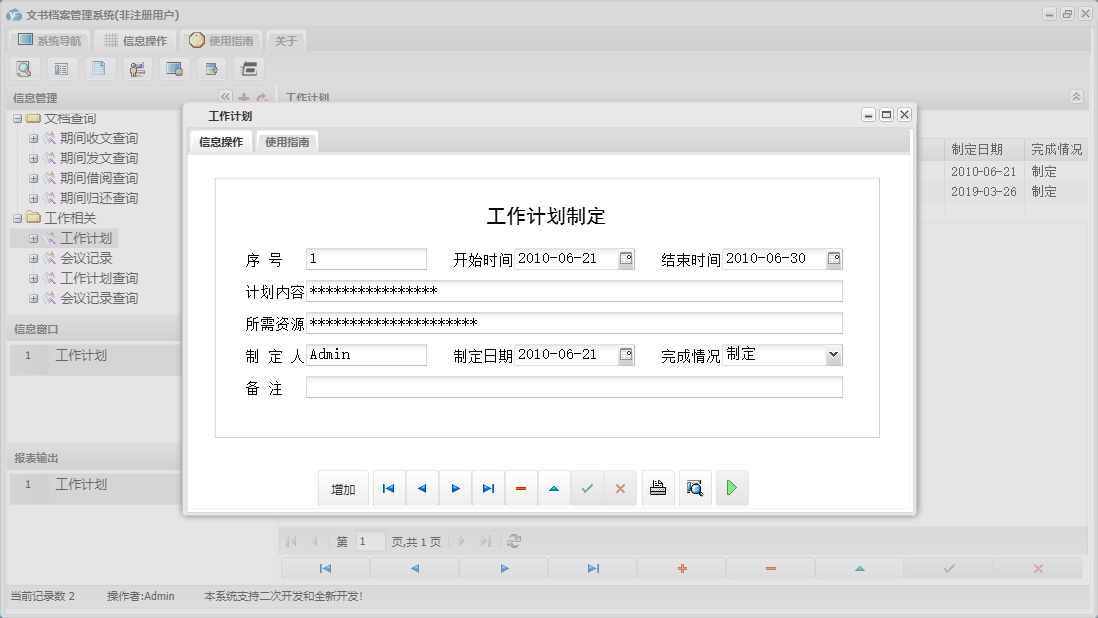The height and width of the screenshot is (618, 1098).
Task: Expand the 会议记录 tree node
Action: point(35,257)
